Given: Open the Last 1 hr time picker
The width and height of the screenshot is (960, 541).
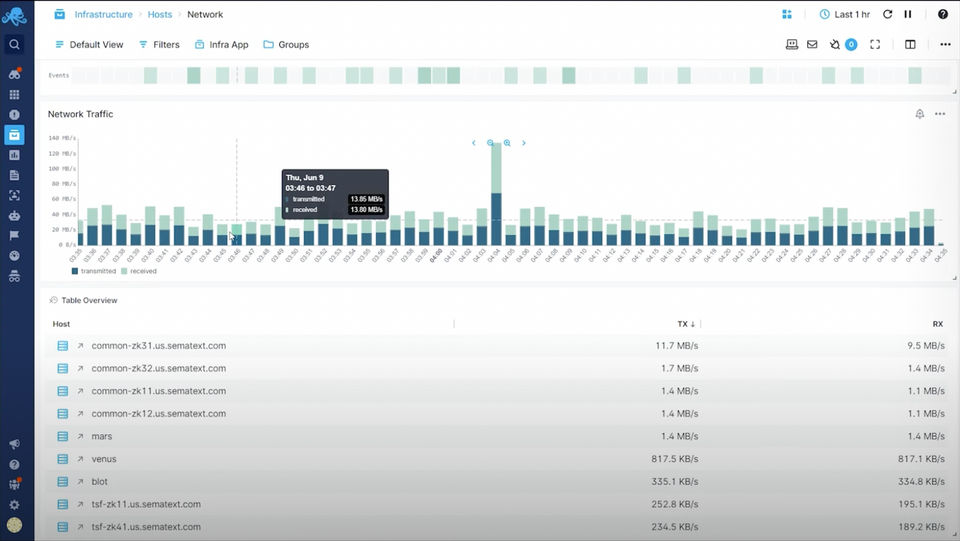Looking at the screenshot, I should coord(845,15).
